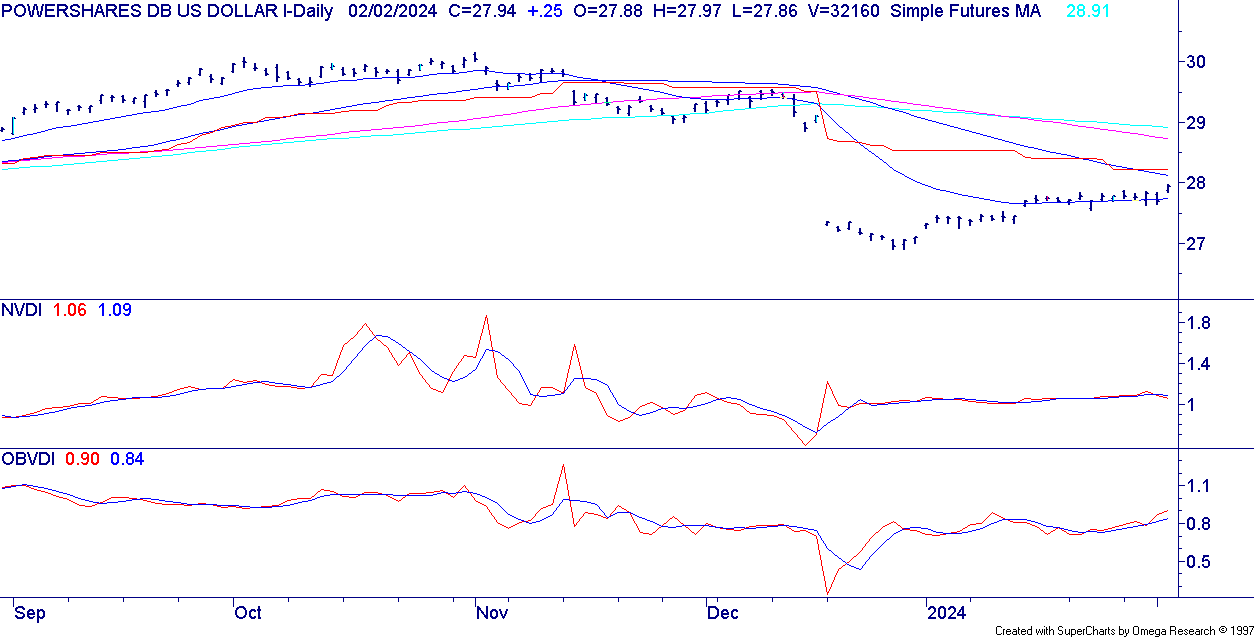Click the "Nov" month label on the time axis

pyautogui.click(x=491, y=611)
